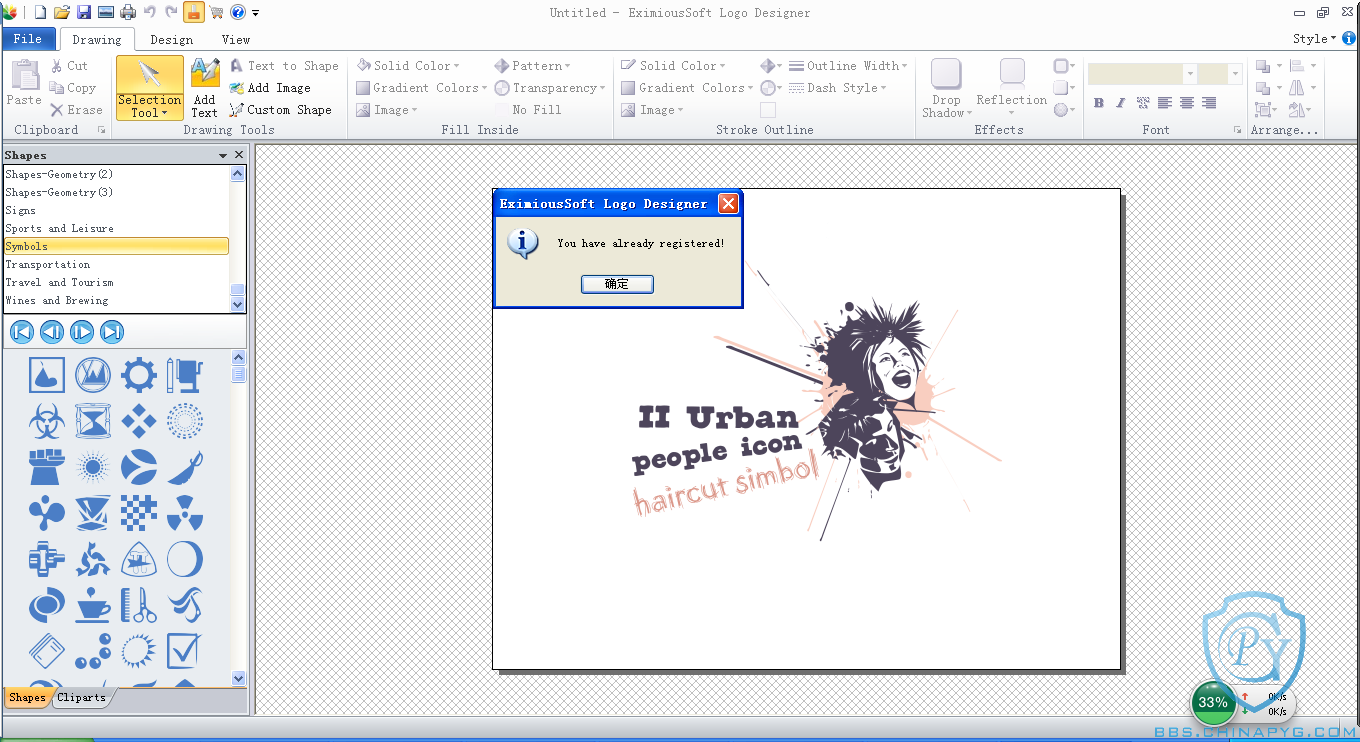Select Signs category in Shapes list
1360x742 pixels.
pos(116,210)
